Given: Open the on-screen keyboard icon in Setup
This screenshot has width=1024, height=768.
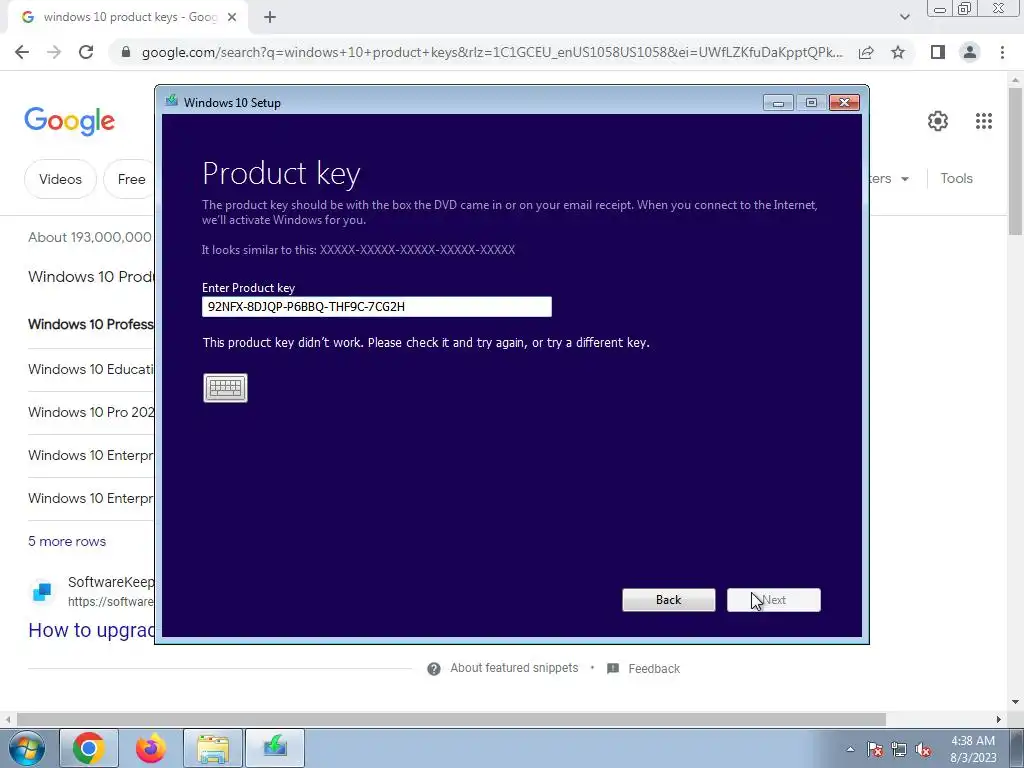Looking at the screenshot, I should click(225, 388).
